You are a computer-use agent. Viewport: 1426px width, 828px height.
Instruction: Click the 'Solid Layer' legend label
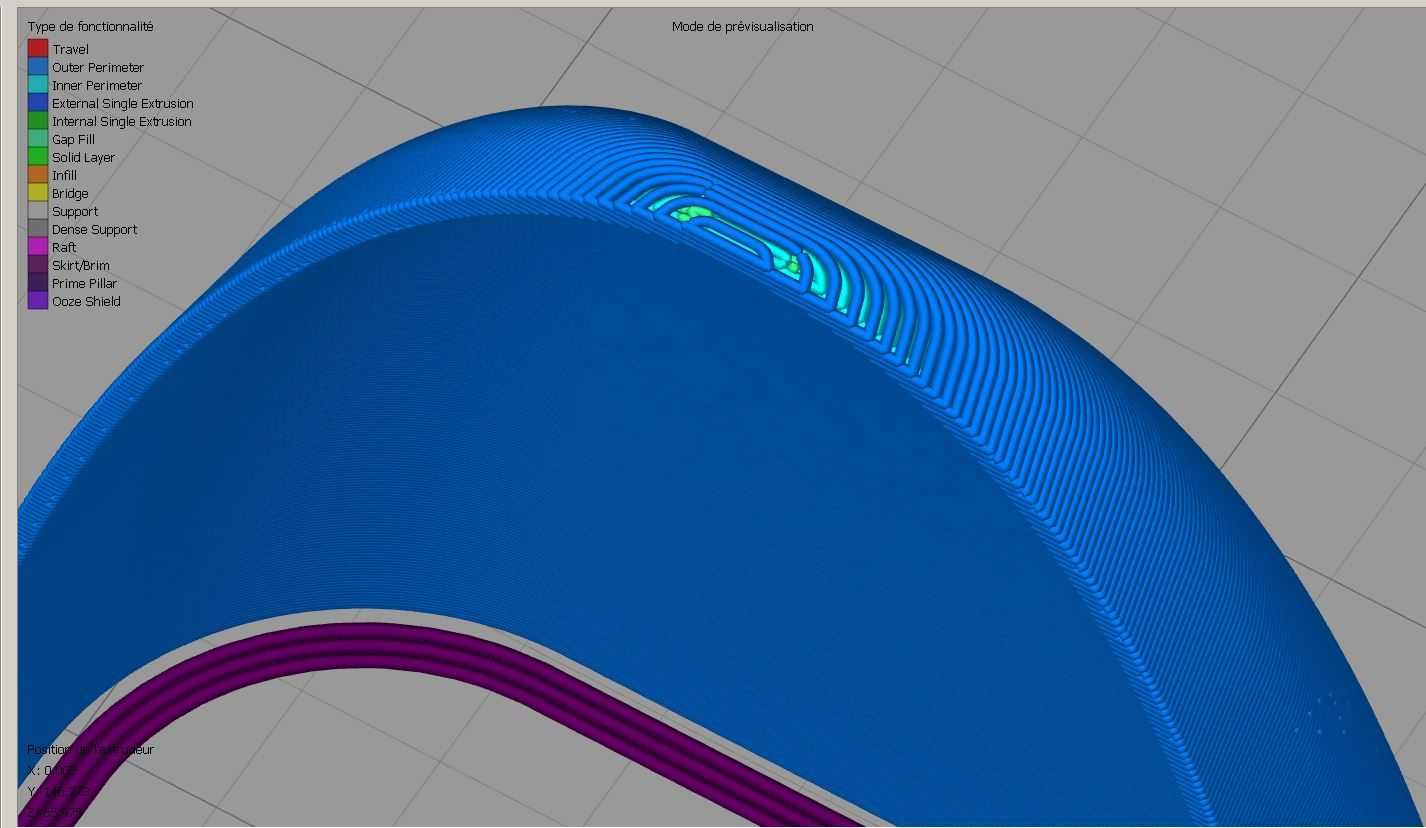pos(83,157)
